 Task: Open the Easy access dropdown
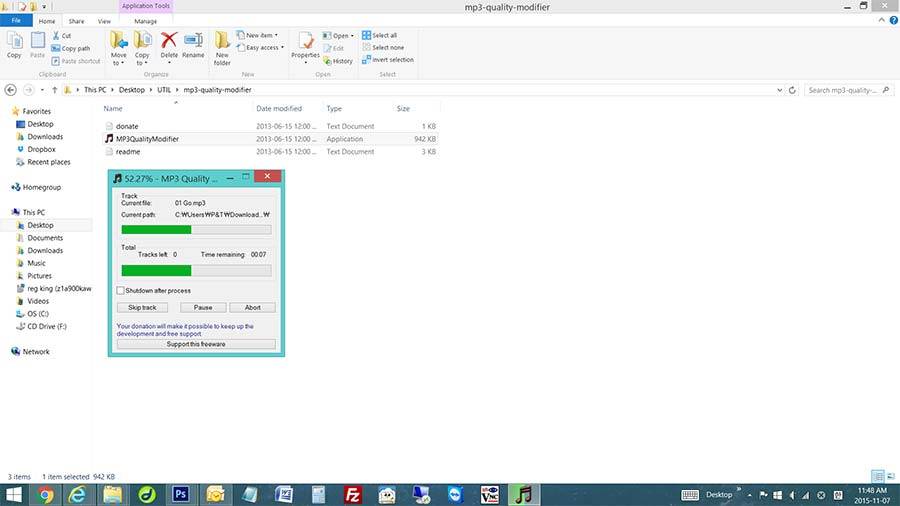pos(261,48)
